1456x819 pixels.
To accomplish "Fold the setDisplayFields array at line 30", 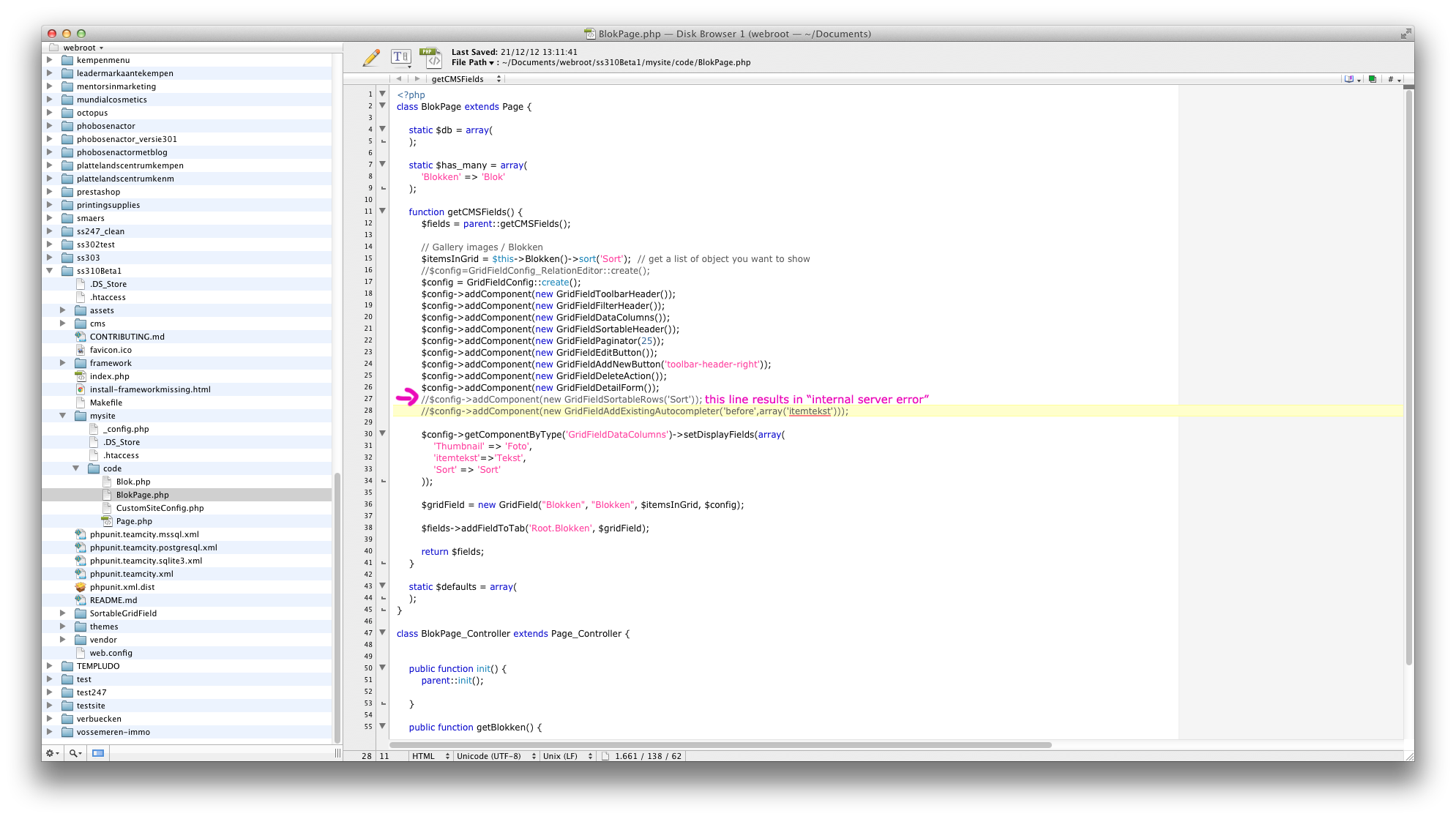I will coord(382,434).
